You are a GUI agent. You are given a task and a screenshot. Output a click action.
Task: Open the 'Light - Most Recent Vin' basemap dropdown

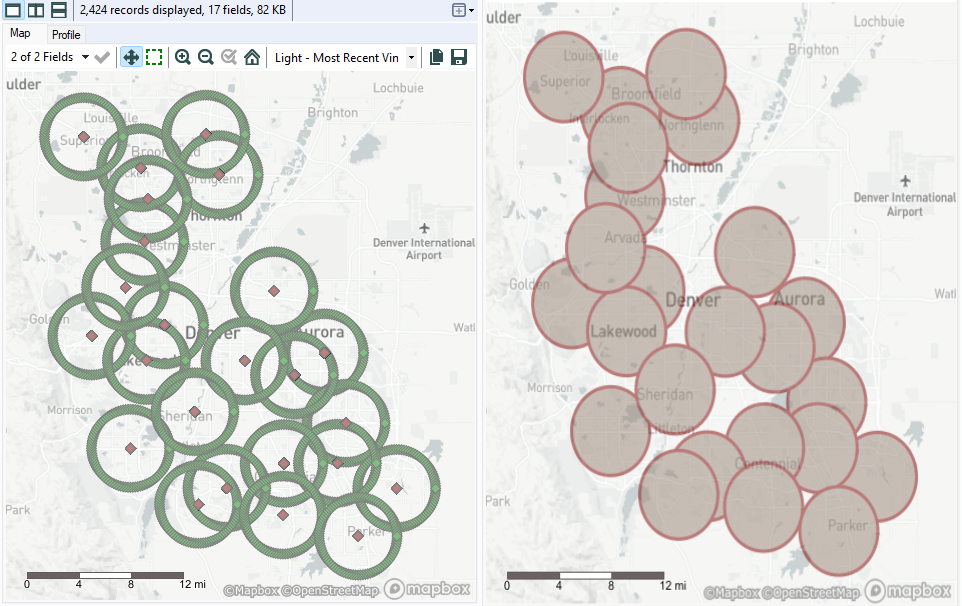tap(345, 58)
